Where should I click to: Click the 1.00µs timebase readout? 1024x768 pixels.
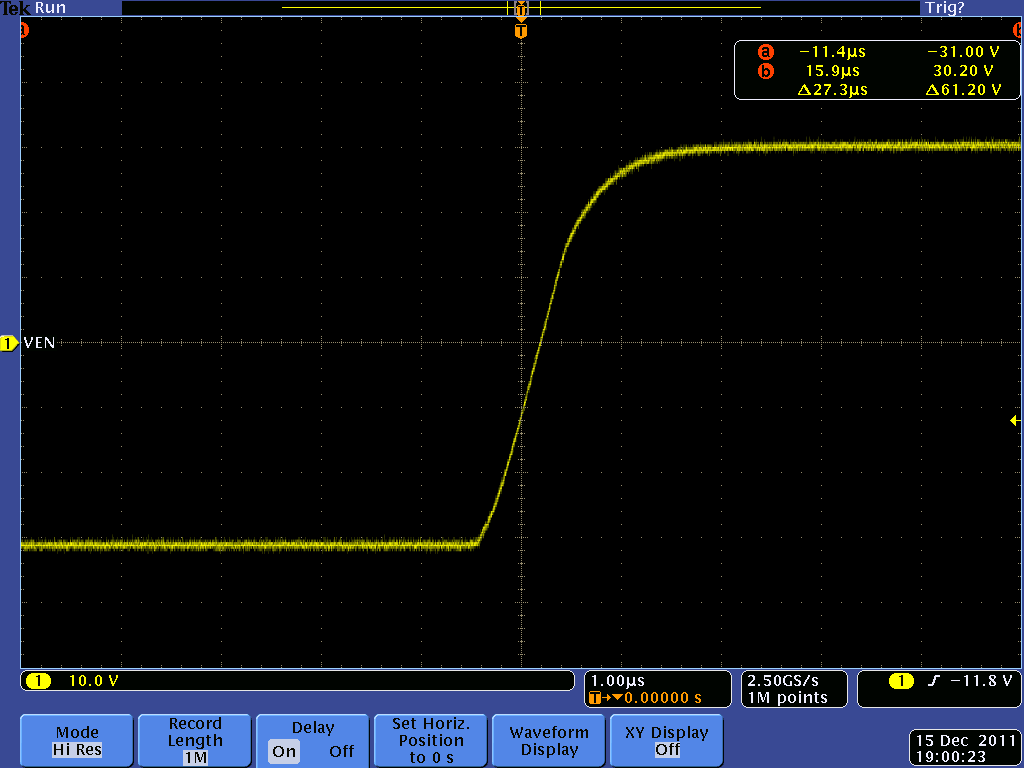pos(618,681)
